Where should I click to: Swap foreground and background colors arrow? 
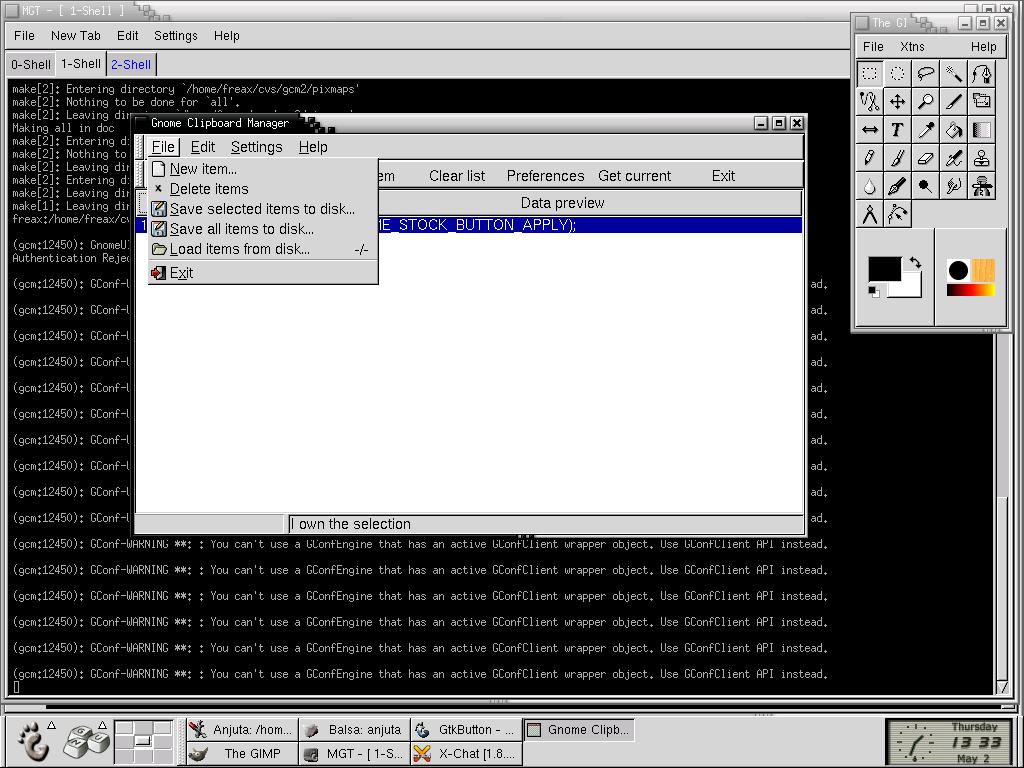(x=915, y=263)
